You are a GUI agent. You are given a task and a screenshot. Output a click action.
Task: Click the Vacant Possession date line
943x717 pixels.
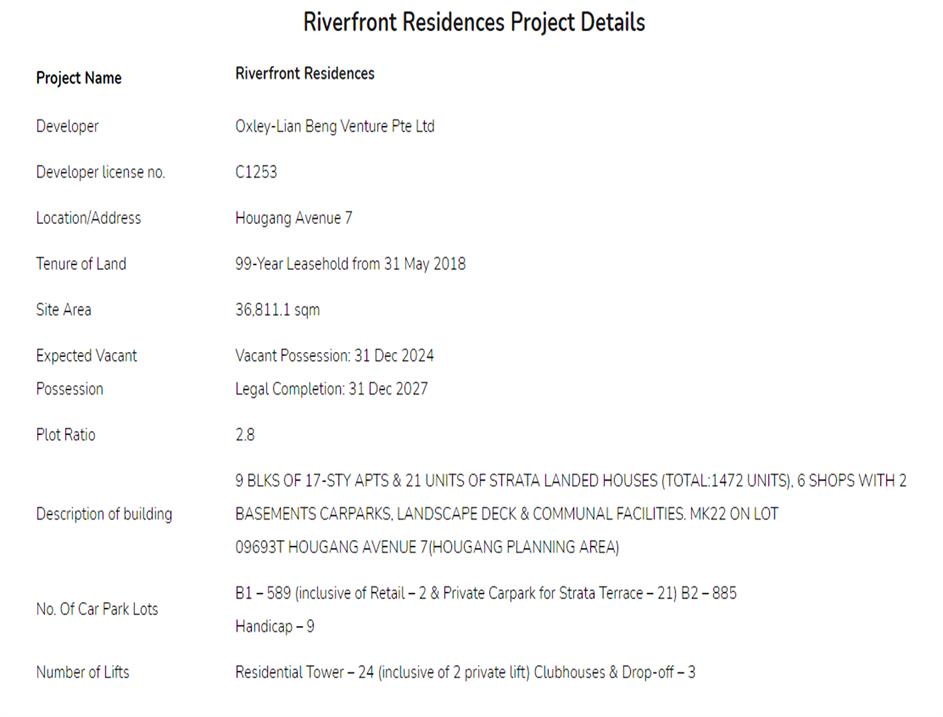[x=335, y=356]
